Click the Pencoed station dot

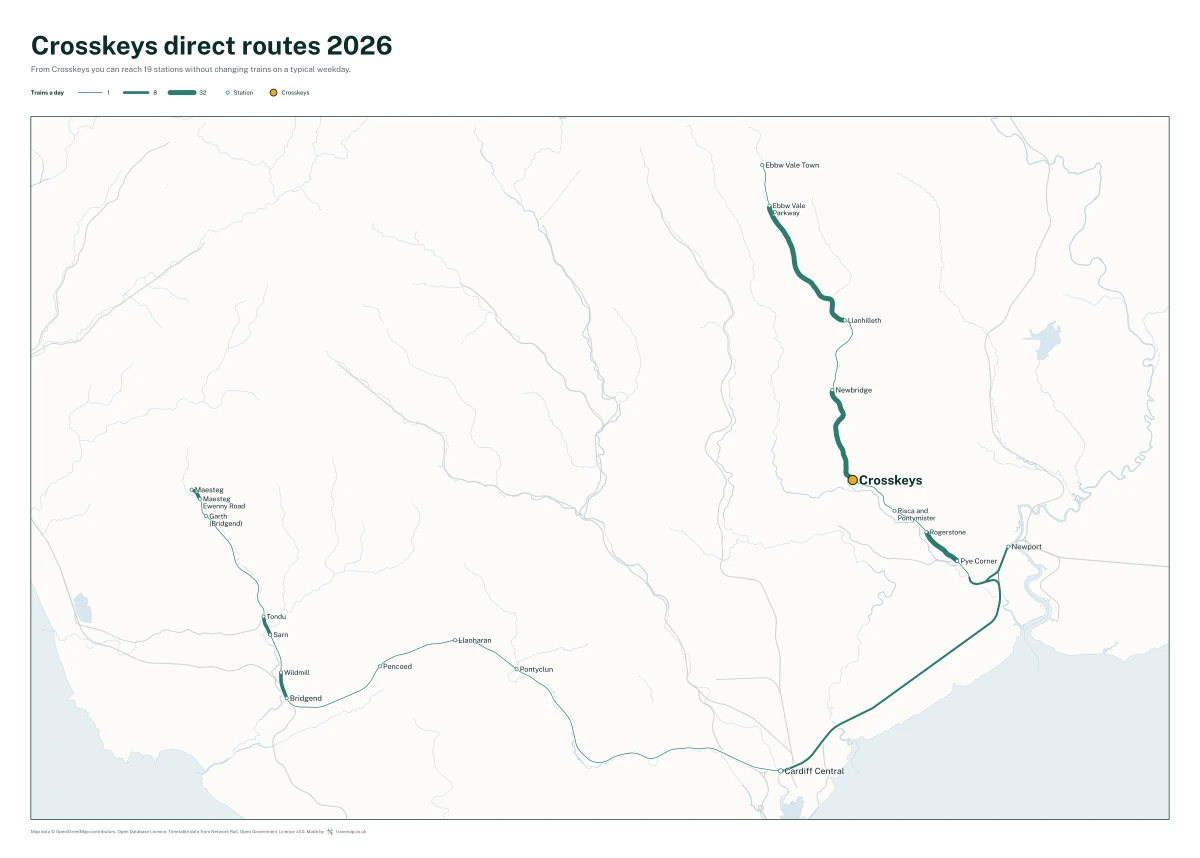pyautogui.click(x=380, y=666)
